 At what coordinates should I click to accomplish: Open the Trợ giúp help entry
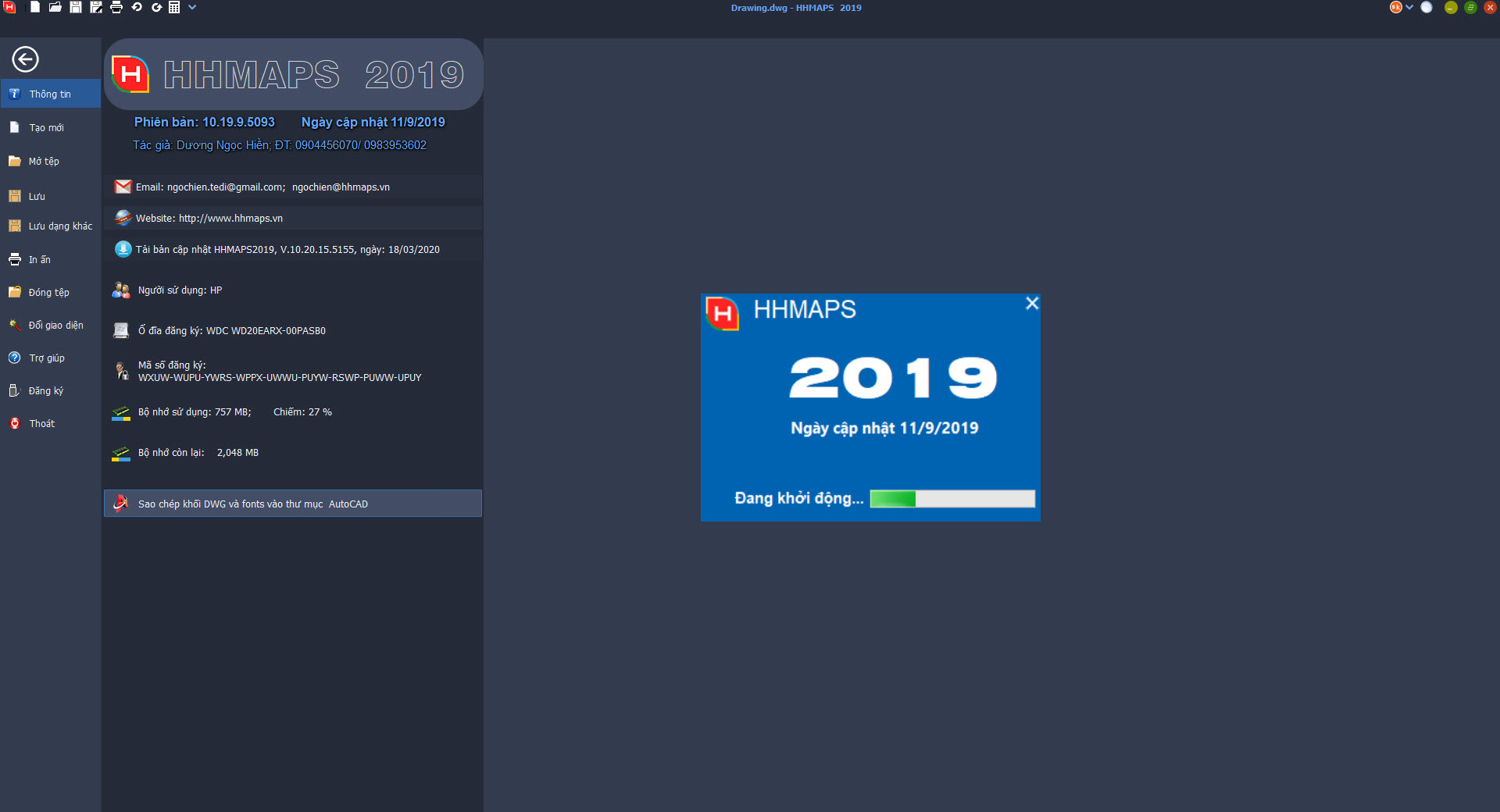click(x=51, y=358)
